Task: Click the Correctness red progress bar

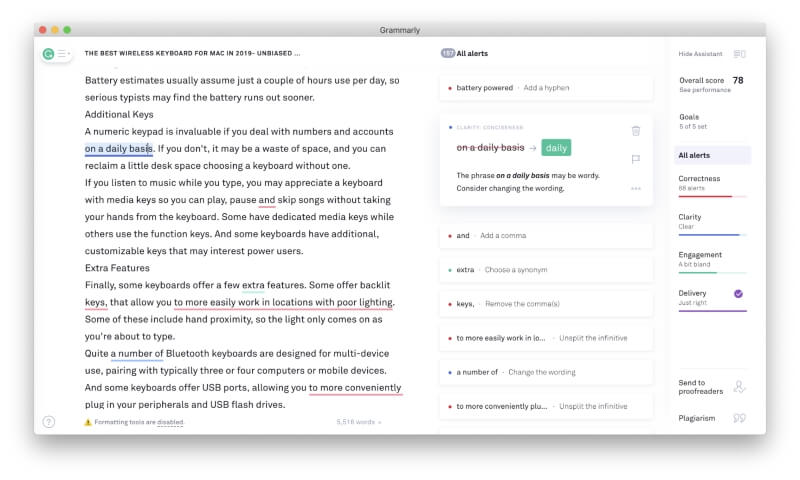Action: pos(712,196)
